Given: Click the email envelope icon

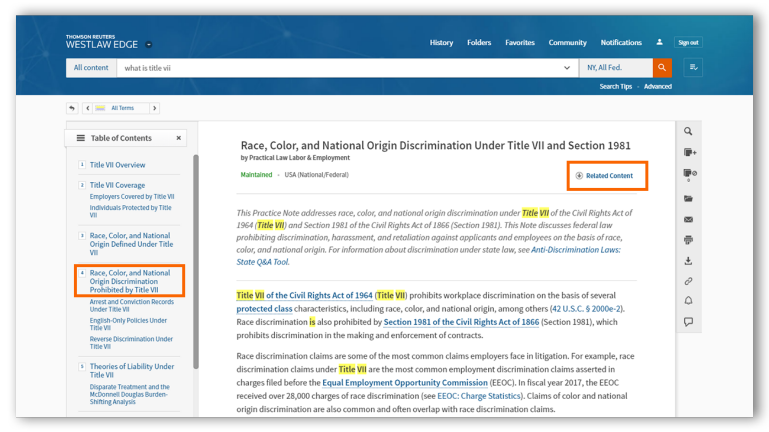Looking at the screenshot, I should click(x=688, y=219).
